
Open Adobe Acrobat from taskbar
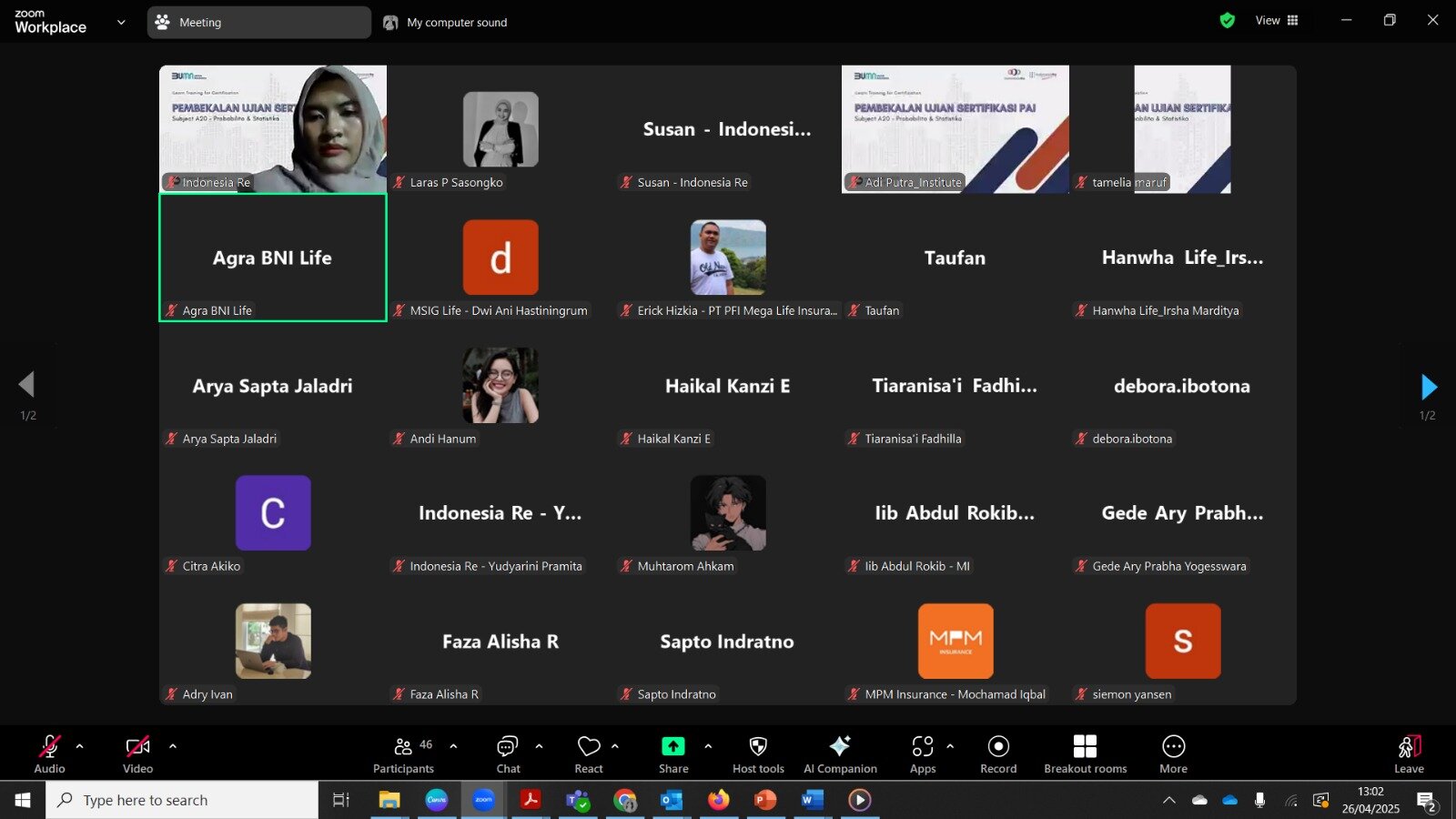[x=531, y=800]
